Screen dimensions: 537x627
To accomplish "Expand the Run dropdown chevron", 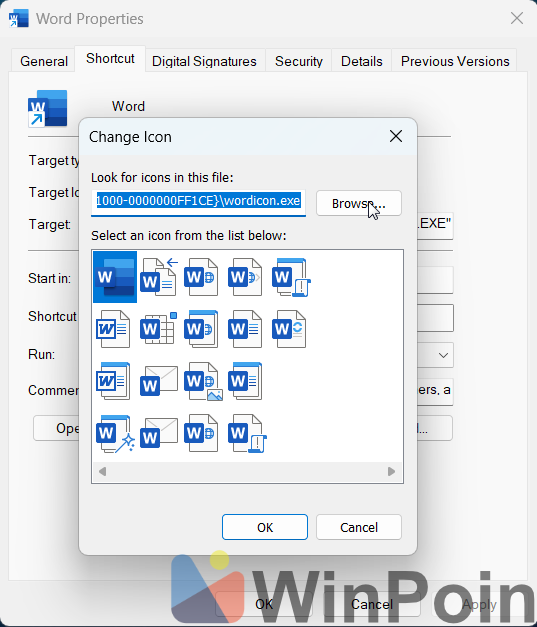I will pyautogui.click(x=443, y=355).
